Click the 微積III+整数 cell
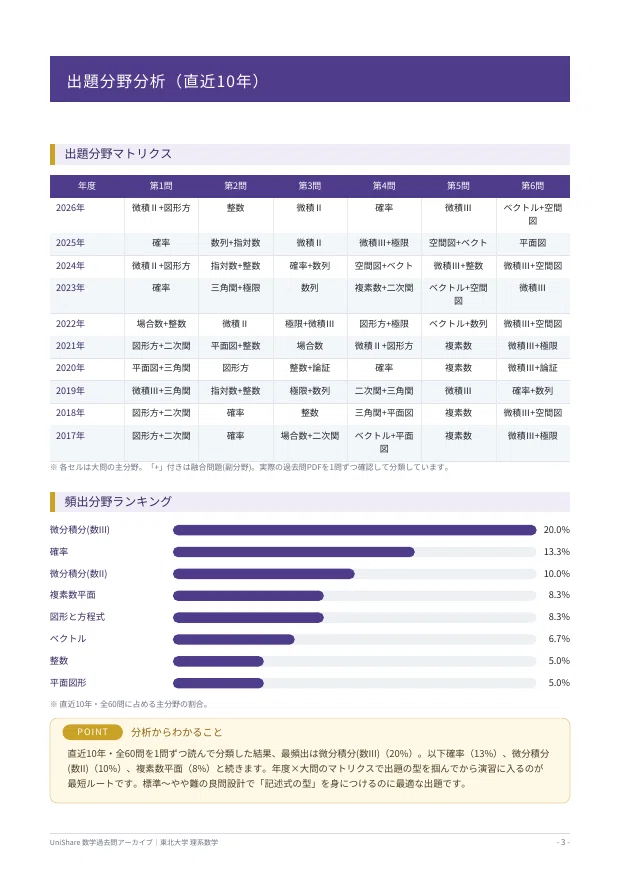Image resolution: width=620 pixels, height=877 pixels. [458, 266]
